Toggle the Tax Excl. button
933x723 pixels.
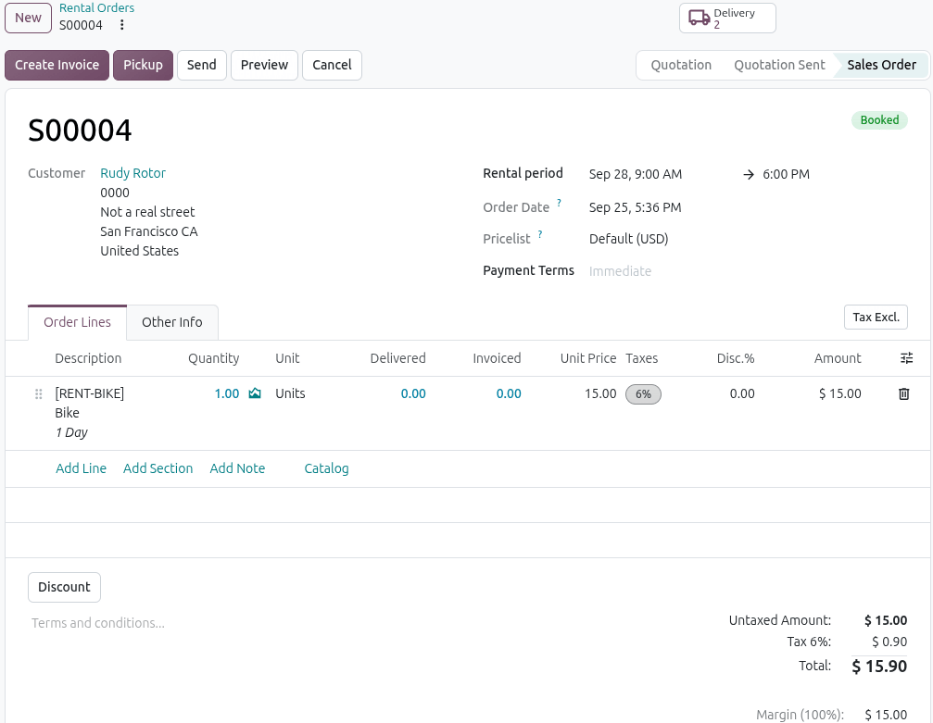(x=875, y=317)
